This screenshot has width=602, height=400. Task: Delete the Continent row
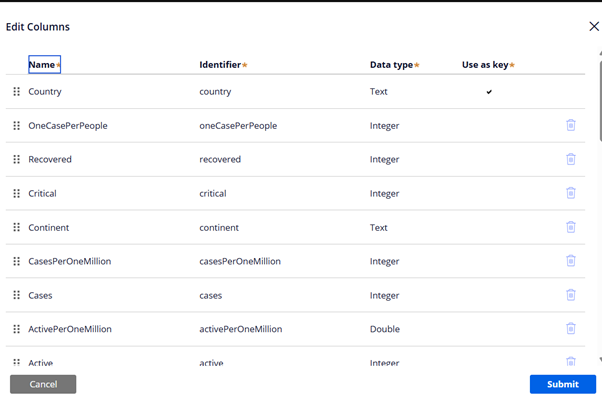[571, 227]
